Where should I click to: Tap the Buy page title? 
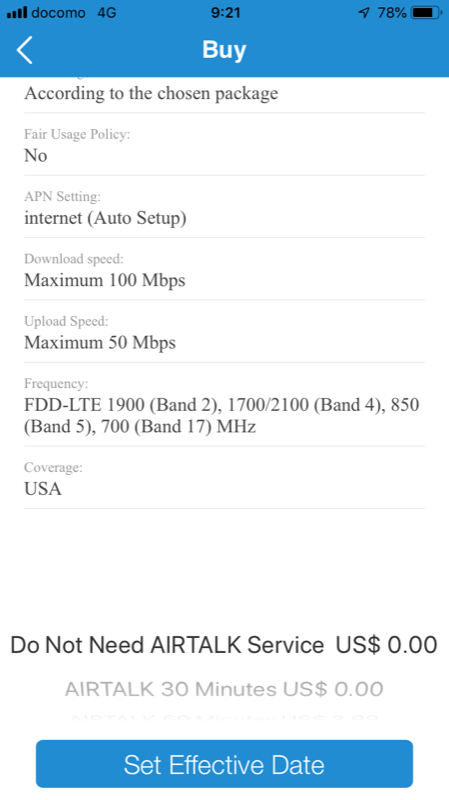224,49
